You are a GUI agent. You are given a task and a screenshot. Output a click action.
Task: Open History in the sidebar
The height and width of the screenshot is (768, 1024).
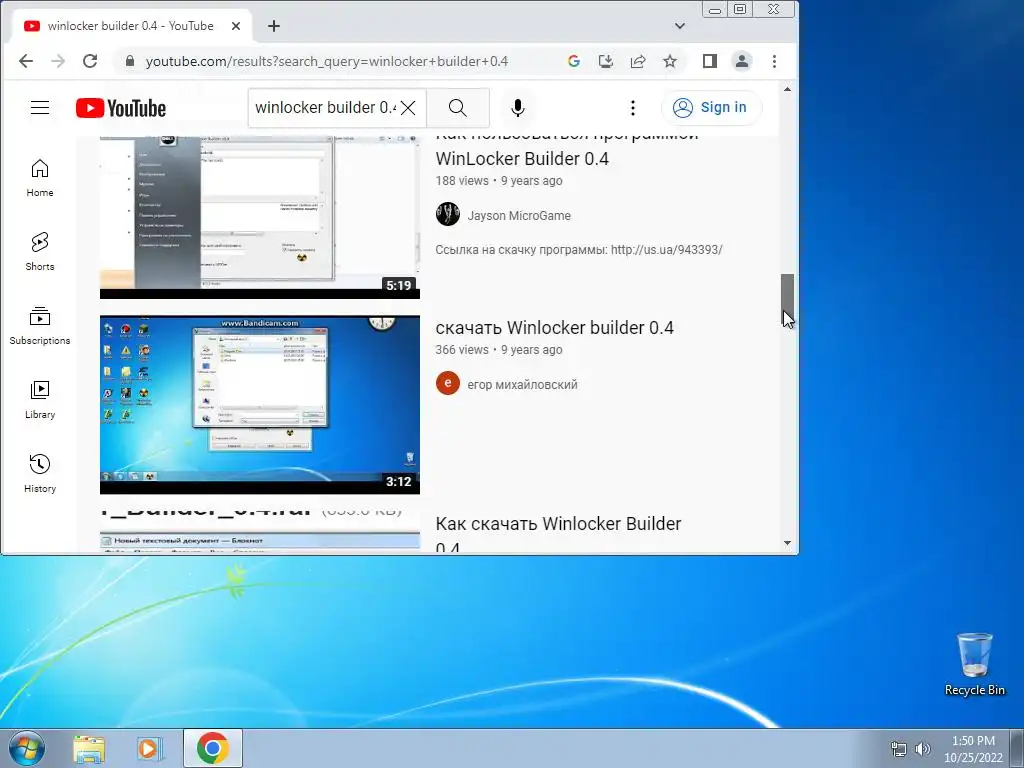click(40, 473)
